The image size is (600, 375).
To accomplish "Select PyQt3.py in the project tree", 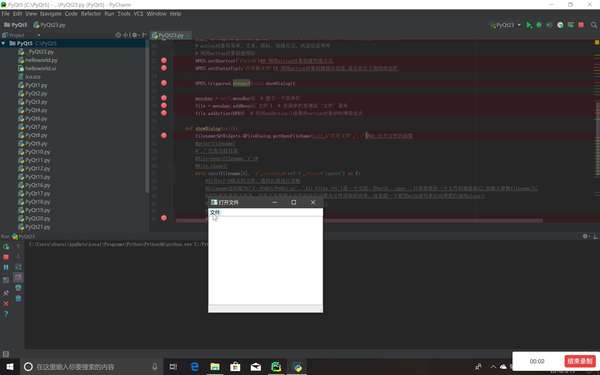I will coord(36,102).
